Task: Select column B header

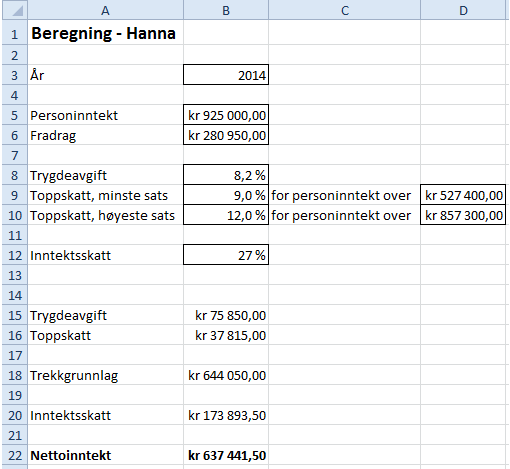Action: (x=226, y=10)
